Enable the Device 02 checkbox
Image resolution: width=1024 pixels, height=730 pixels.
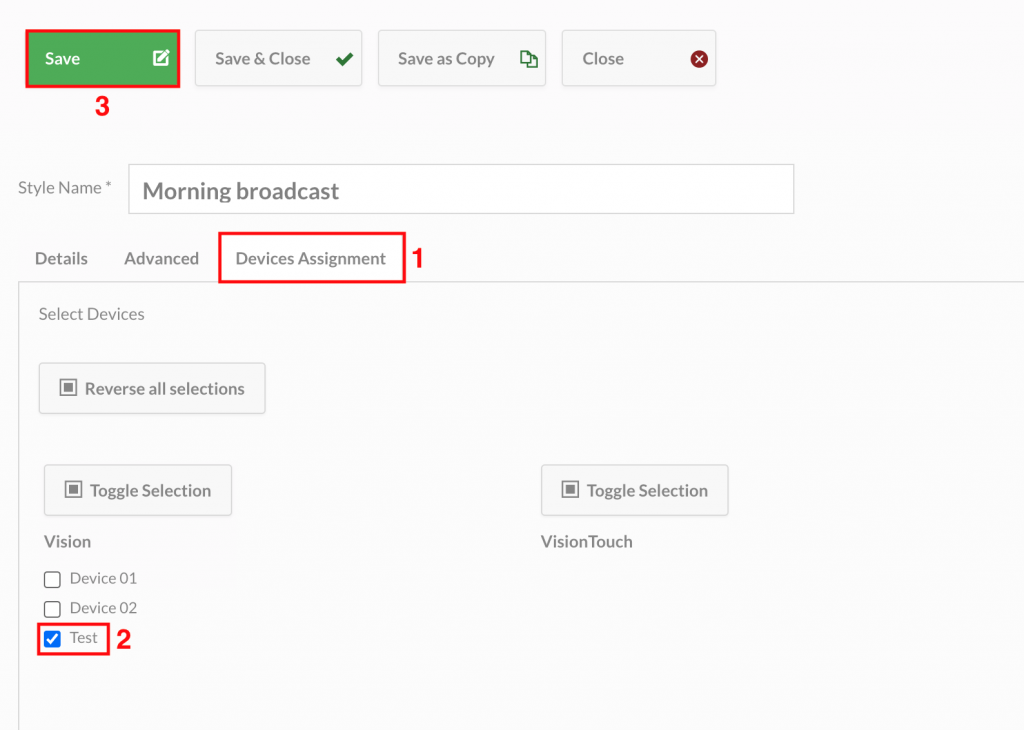point(52,609)
